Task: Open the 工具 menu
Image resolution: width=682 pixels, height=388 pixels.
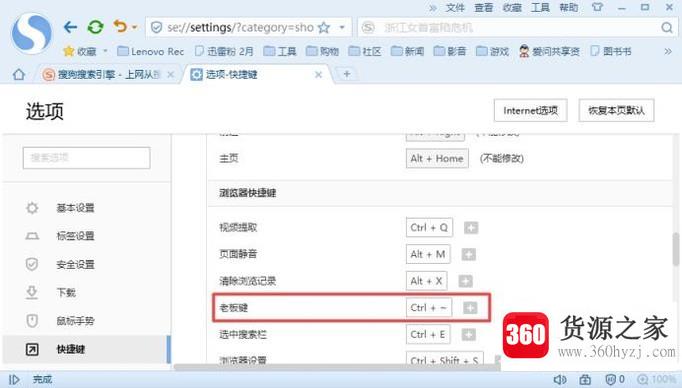Action: coord(540,7)
